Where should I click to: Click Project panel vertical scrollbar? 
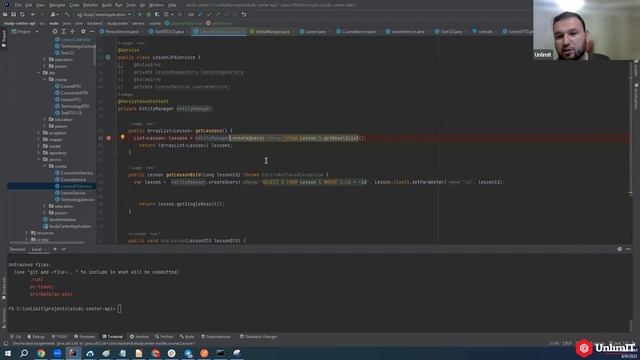pos(95,55)
